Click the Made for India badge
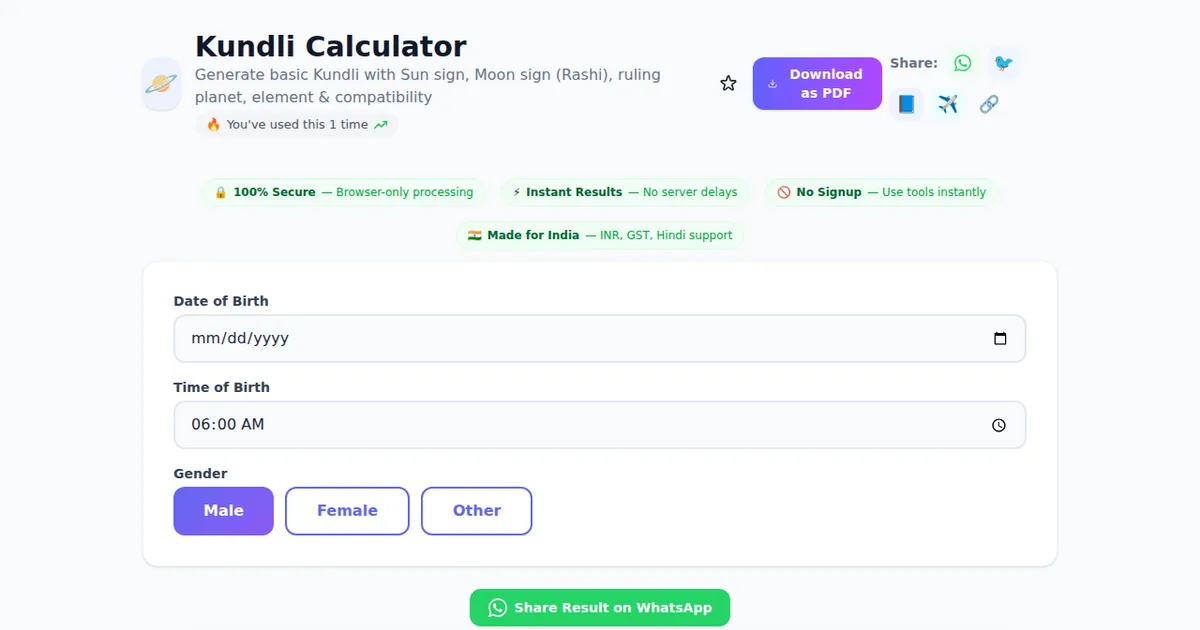Screen dimensions: 1200x630 600,235
